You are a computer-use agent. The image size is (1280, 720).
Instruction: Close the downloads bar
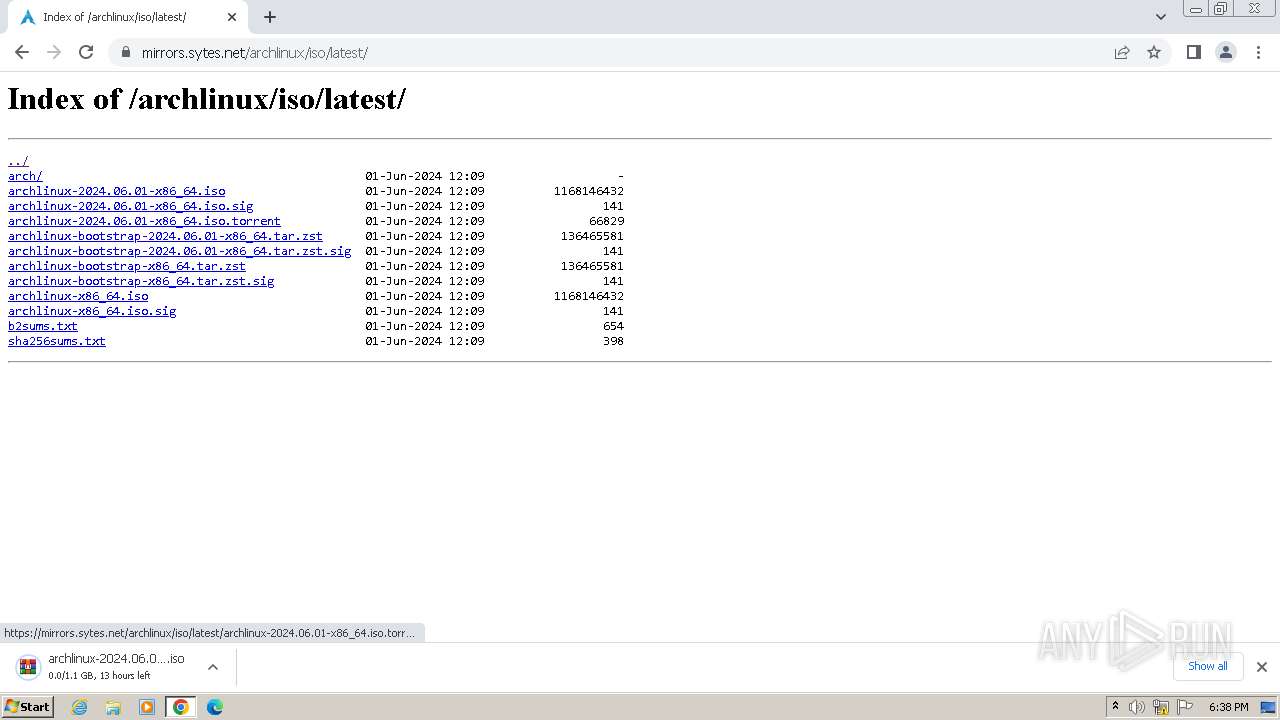[x=1262, y=667]
